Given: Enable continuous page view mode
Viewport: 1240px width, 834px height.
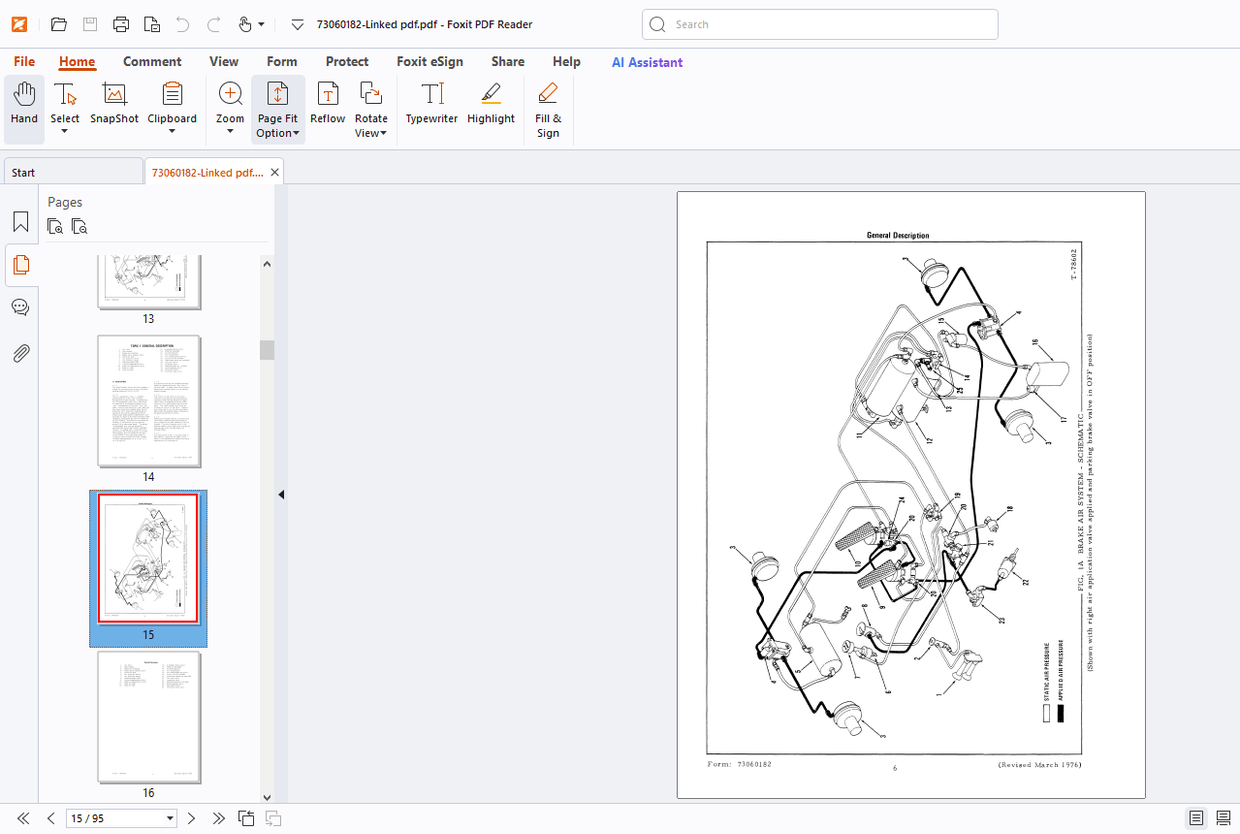Looking at the screenshot, I should point(1223,818).
